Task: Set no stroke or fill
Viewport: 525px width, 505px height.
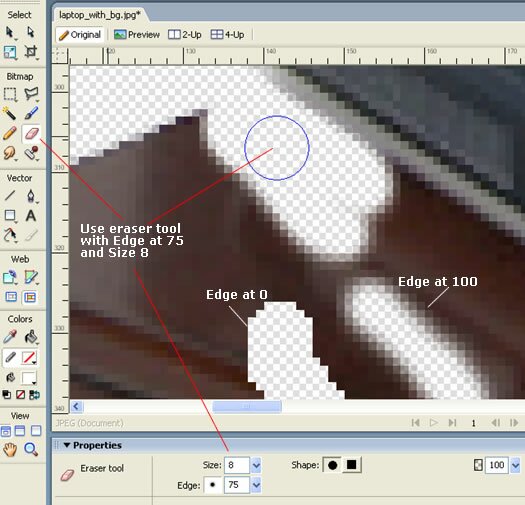Action: click(21, 394)
